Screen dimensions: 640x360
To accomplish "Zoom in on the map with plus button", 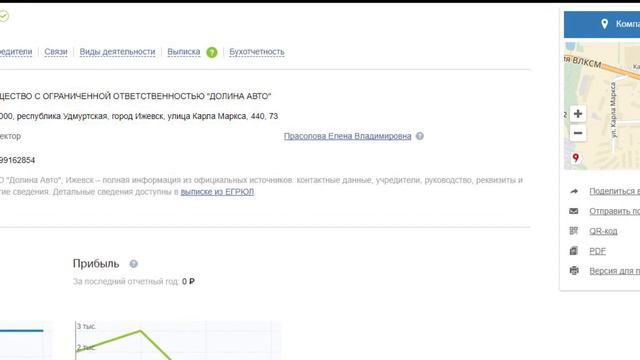I will (578, 114).
